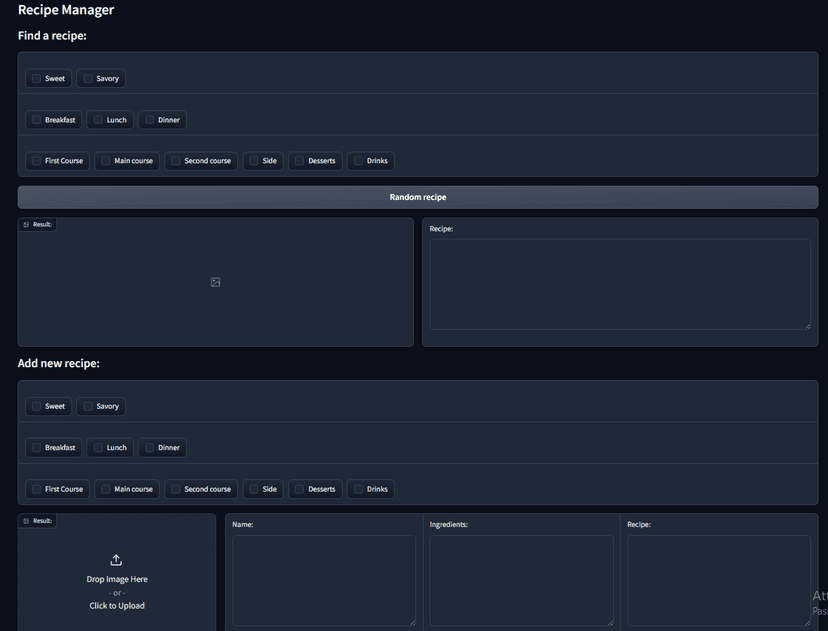Check Main course in Find a recipe filters
828x631 pixels.
[106, 161]
